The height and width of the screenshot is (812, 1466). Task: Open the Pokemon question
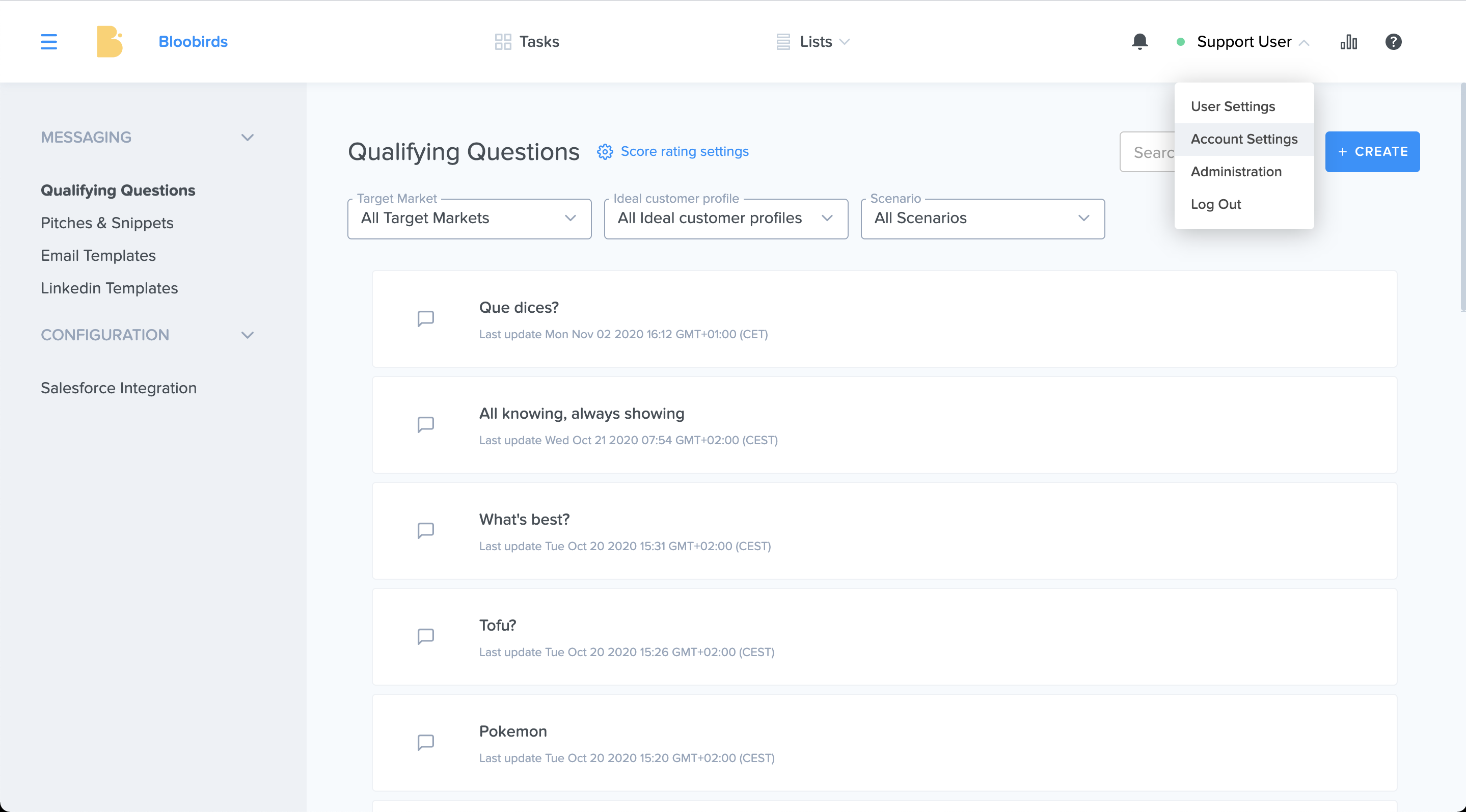(884, 742)
